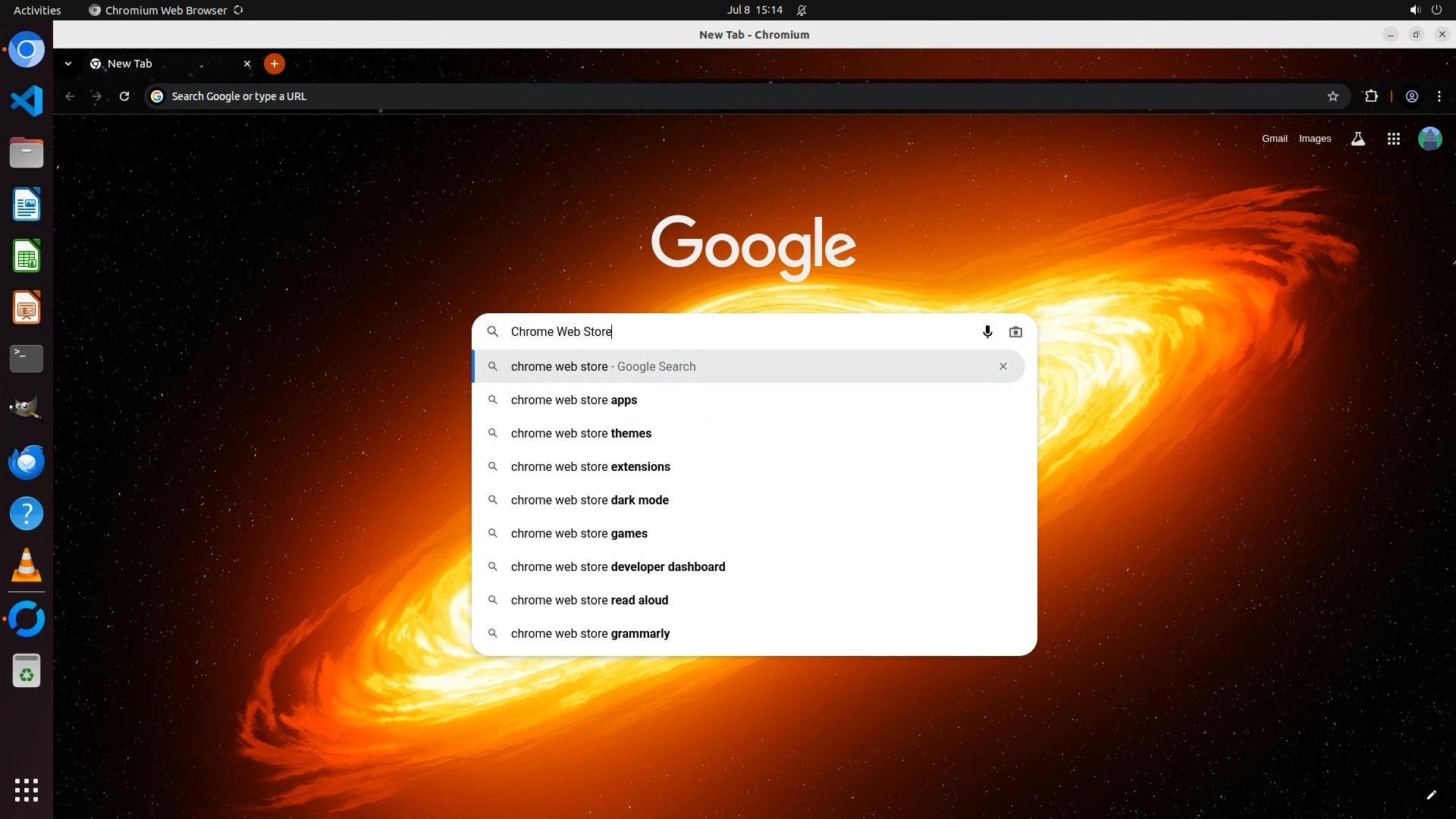
Task: Choose 'chrome web store dark mode' suggestion
Action: [x=589, y=500]
